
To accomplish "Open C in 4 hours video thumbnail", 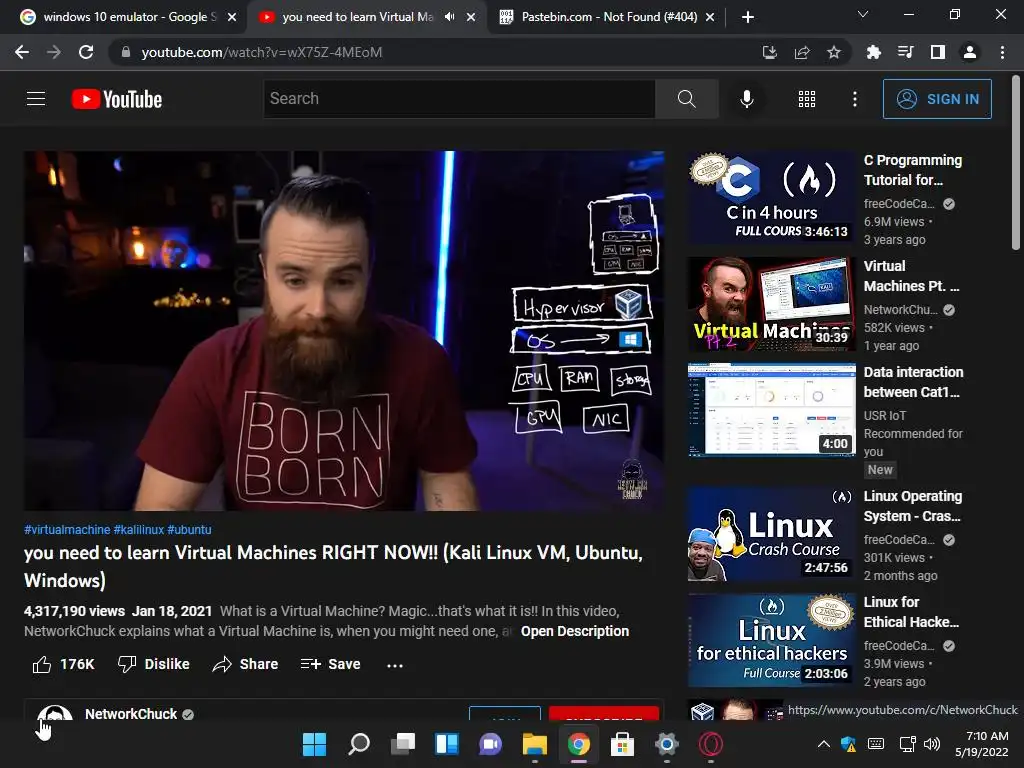I will click(x=771, y=198).
